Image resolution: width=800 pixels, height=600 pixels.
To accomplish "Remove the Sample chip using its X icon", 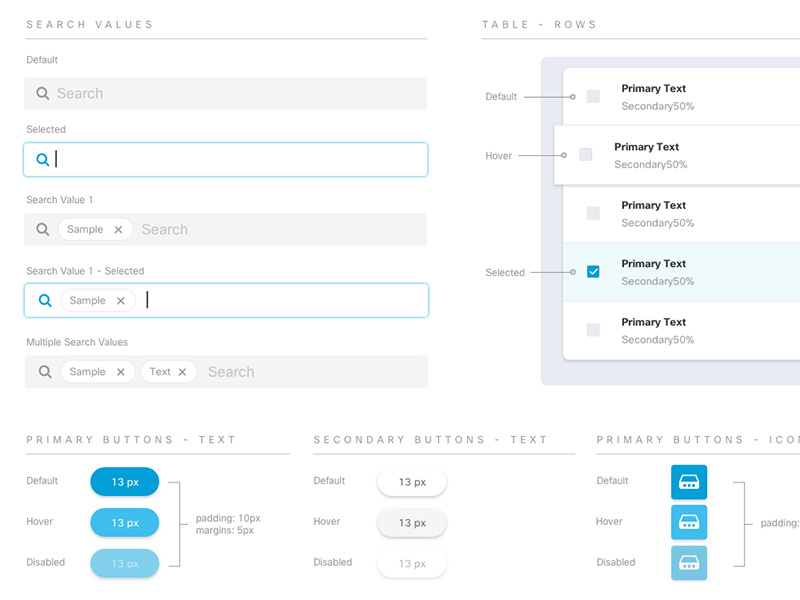I will click(x=118, y=229).
